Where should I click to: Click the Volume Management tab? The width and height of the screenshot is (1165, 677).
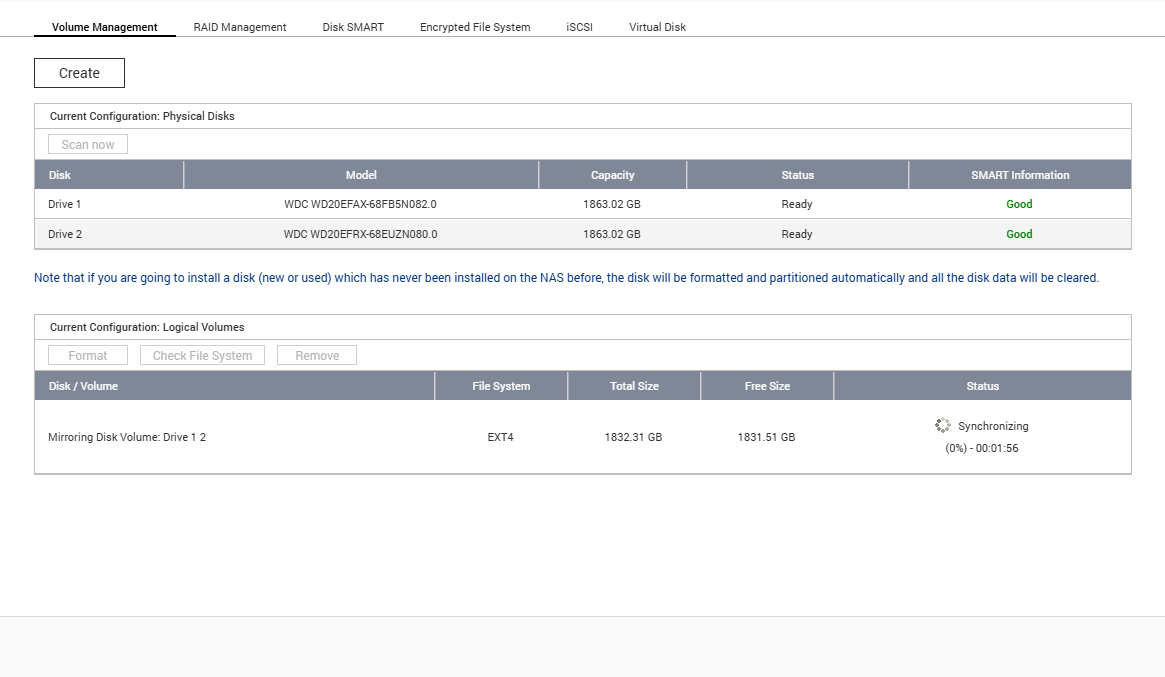pyautogui.click(x=105, y=27)
